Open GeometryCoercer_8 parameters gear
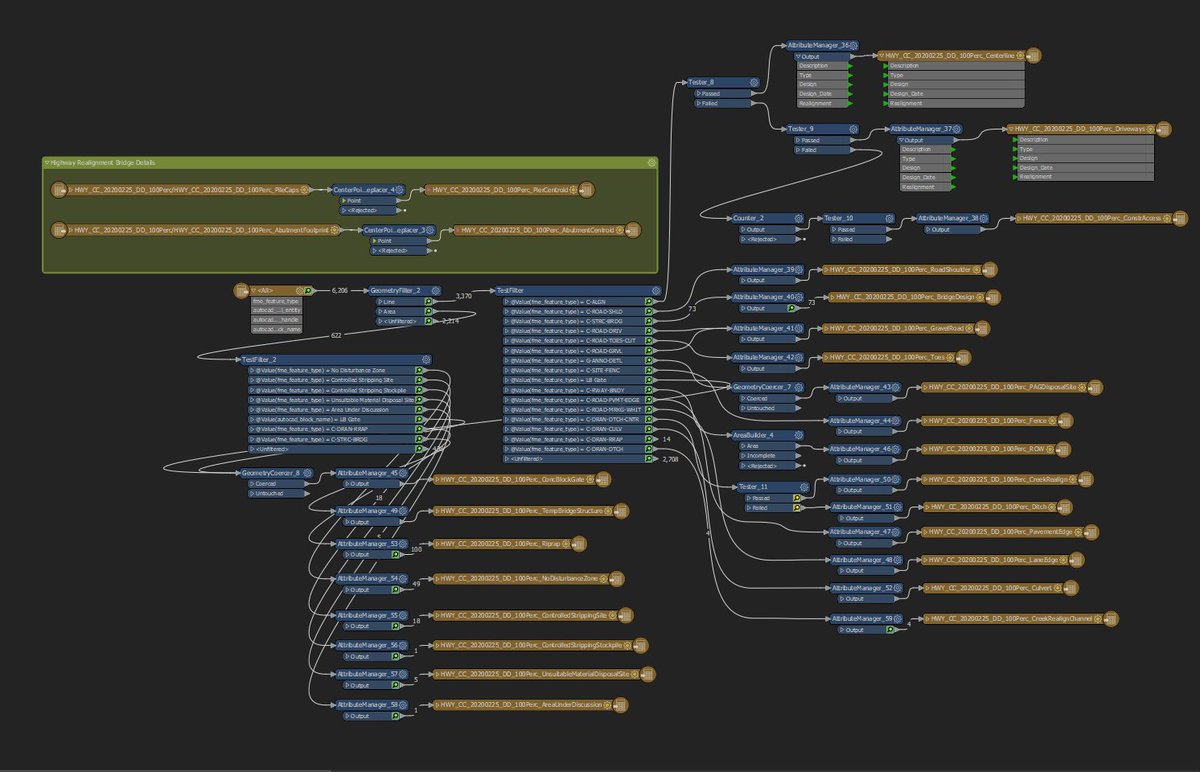This screenshot has width=1200, height=772. point(308,473)
